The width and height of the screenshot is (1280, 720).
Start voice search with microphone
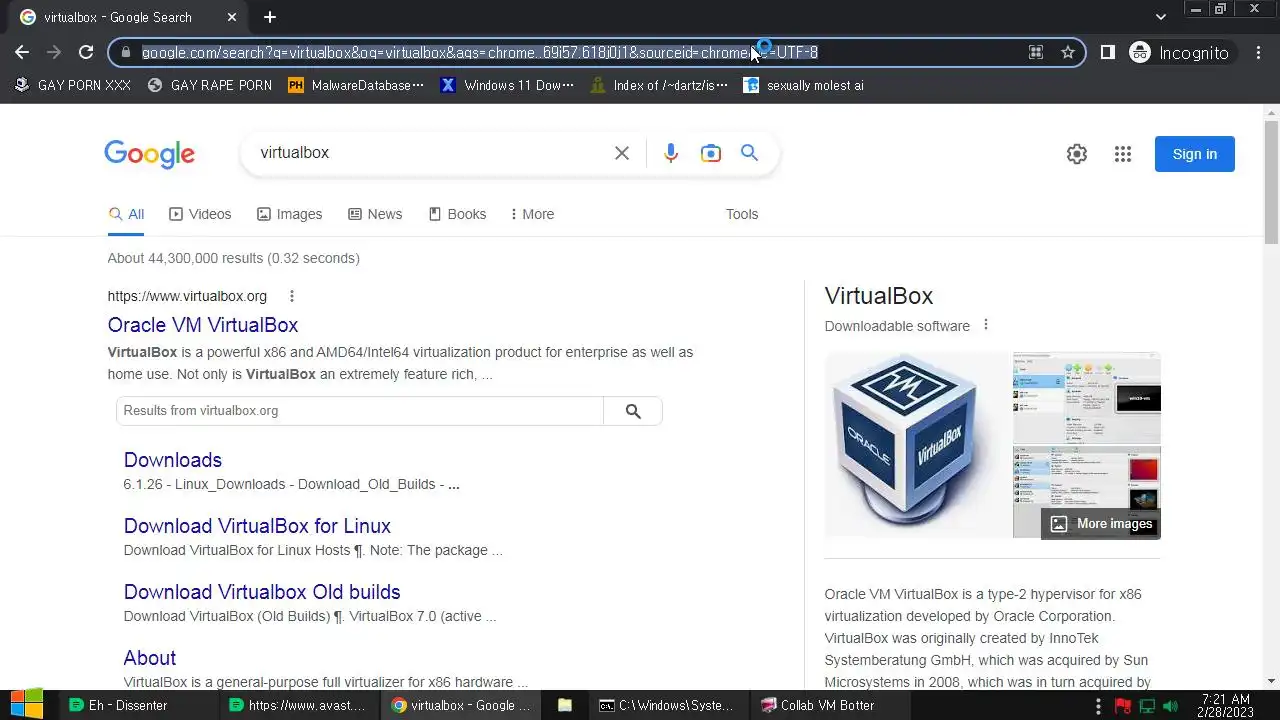click(x=670, y=153)
